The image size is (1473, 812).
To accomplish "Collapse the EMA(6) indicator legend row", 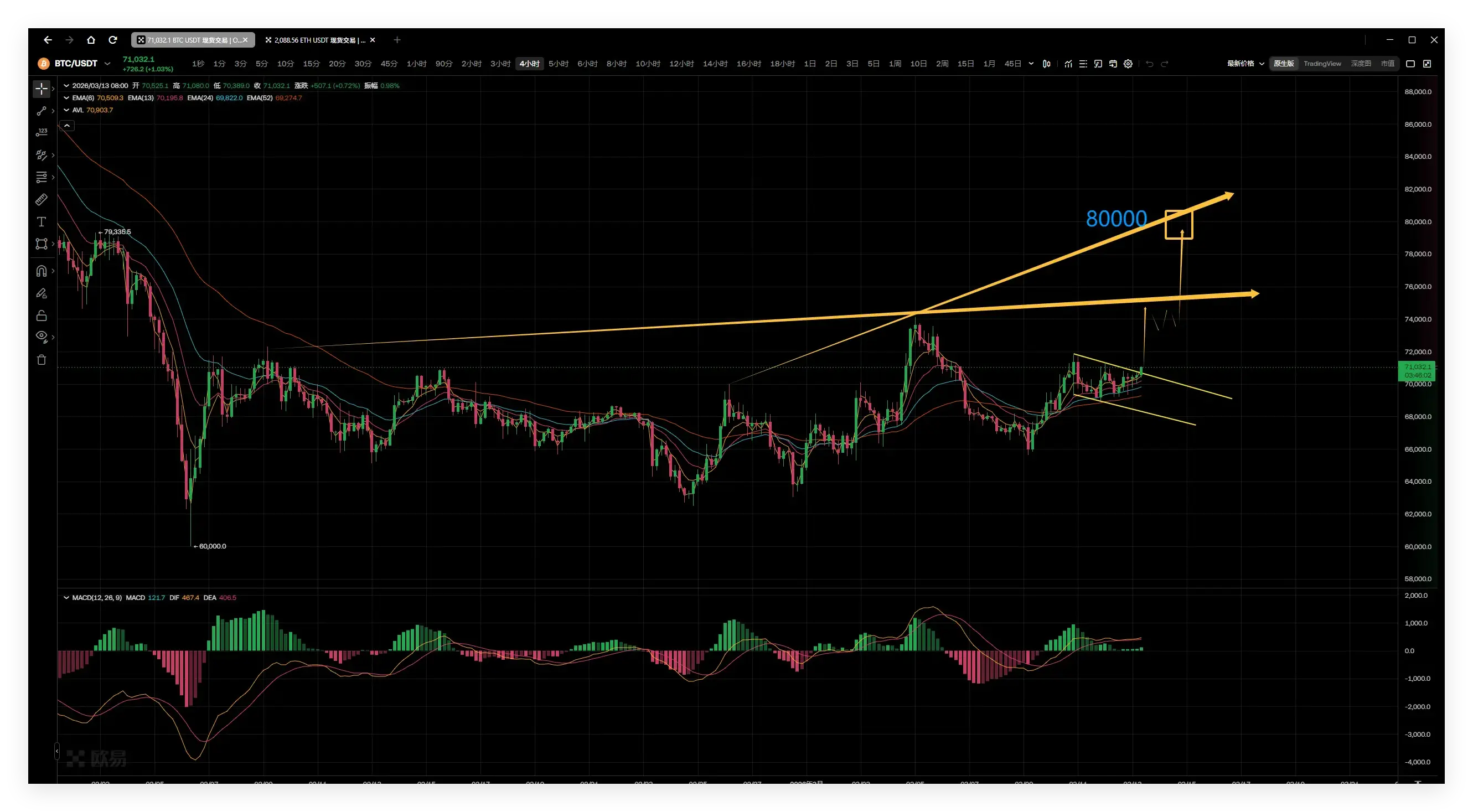I will (66, 98).
